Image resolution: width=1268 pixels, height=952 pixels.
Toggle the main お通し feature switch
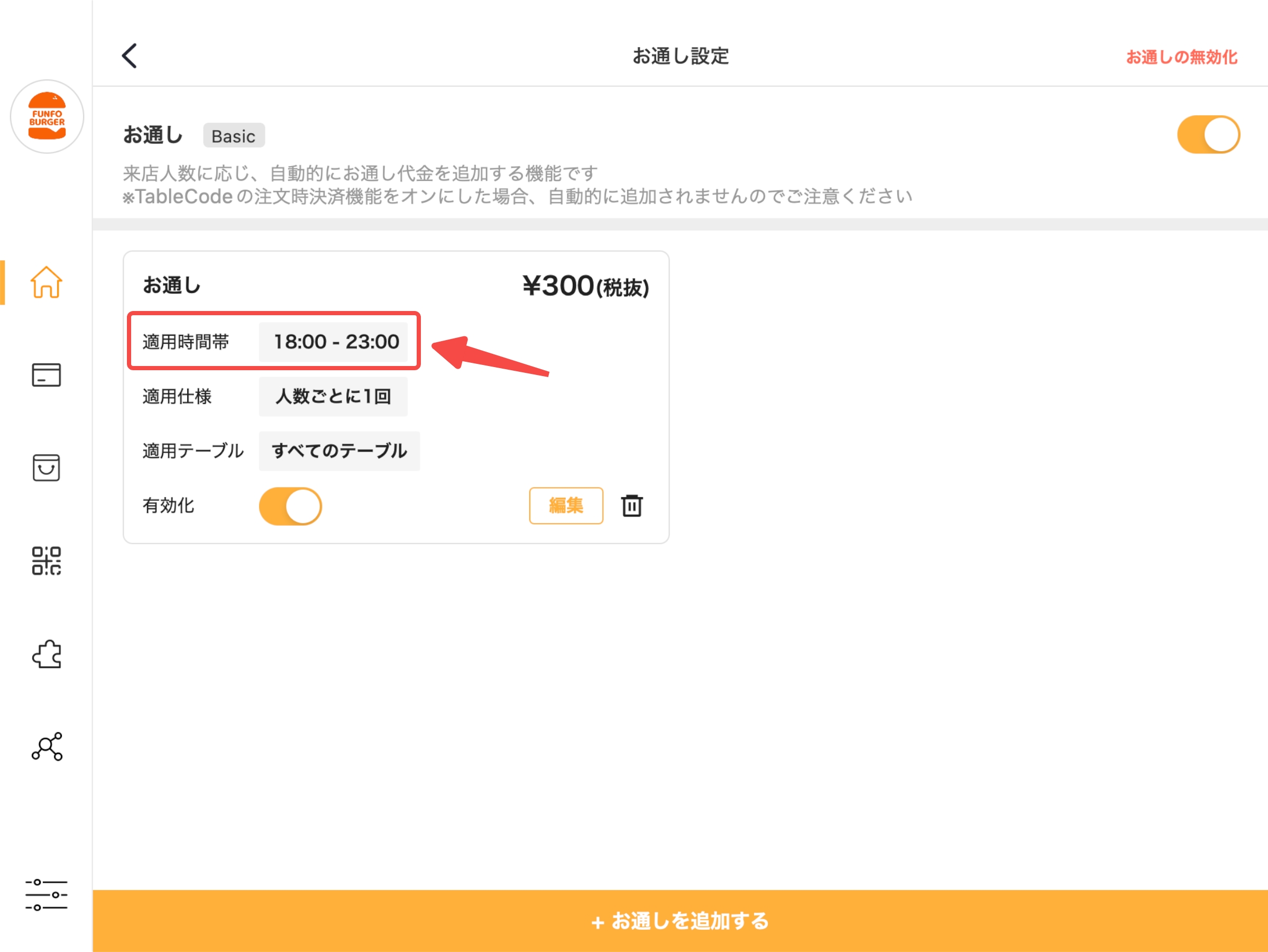click(1208, 135)
